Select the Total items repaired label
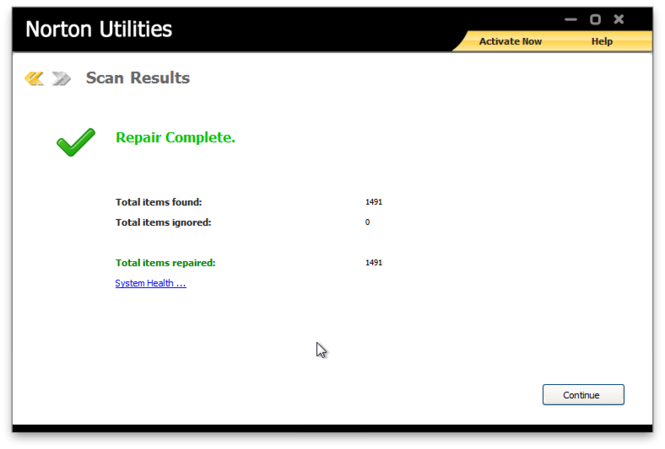665x449 pixels. [x=165, y=263]
